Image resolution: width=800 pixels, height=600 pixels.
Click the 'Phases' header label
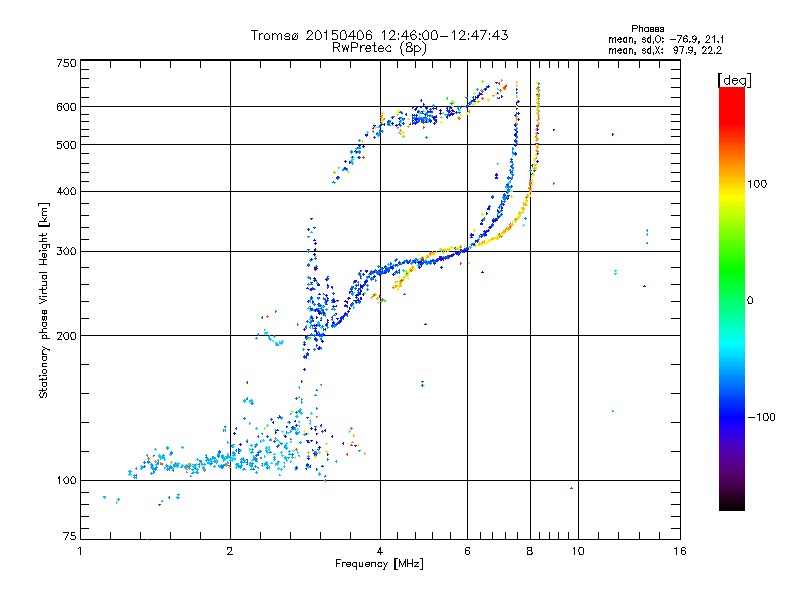[x=647, y=29]
